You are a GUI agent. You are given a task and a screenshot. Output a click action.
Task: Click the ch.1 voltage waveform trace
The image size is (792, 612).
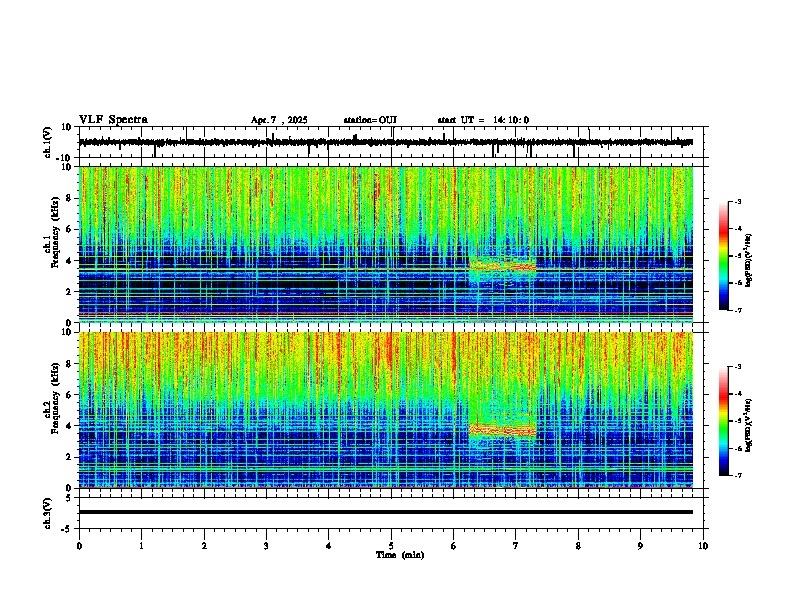pyautogui.click(x=386, y=142)
